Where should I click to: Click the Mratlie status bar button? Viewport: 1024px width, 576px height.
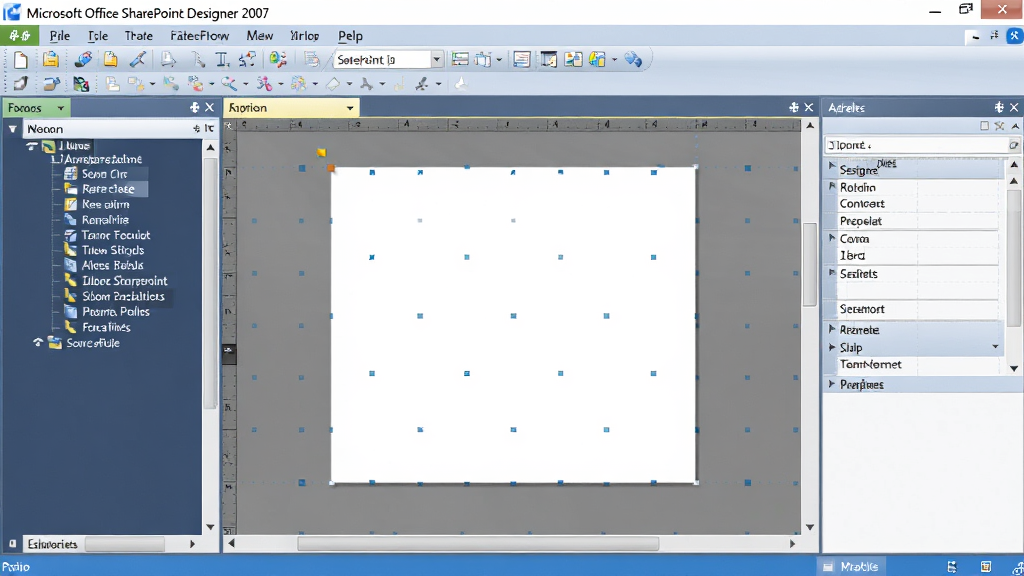tap(851, 567)
